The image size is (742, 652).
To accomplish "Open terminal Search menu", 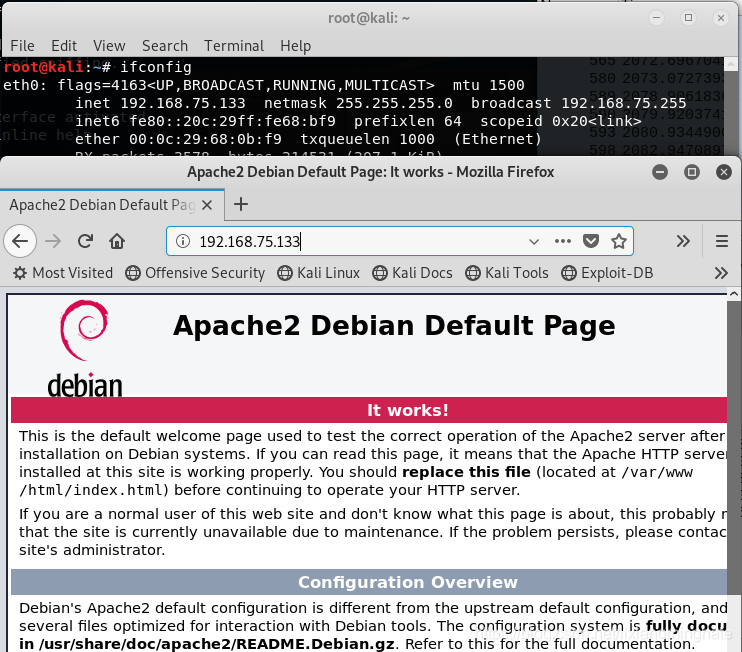I will (x=165, y=46).
